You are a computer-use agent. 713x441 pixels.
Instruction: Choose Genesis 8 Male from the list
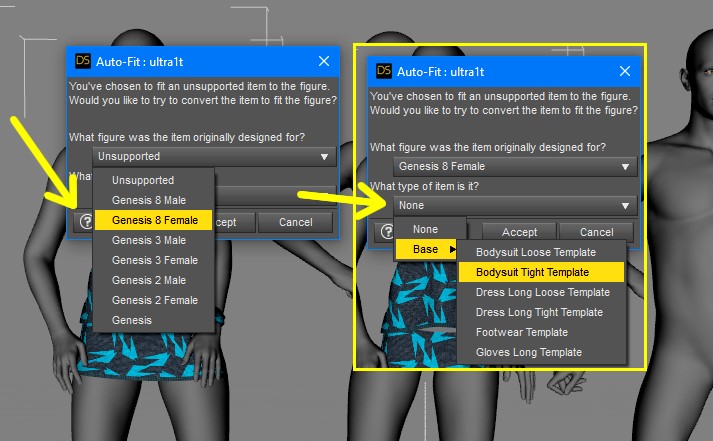tap(153, 200)
